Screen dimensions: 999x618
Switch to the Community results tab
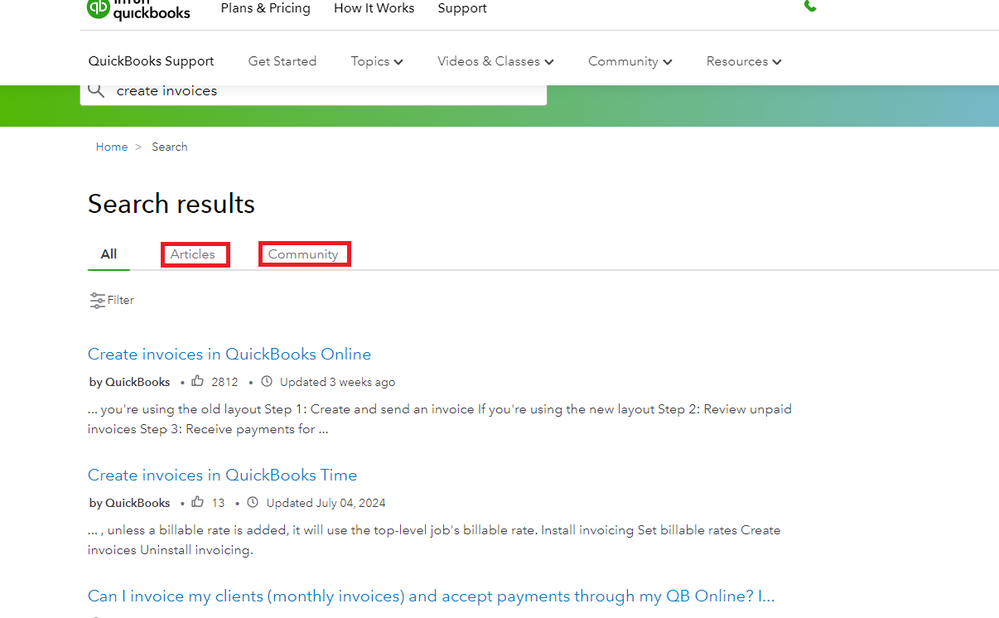(x=303, y=254)
